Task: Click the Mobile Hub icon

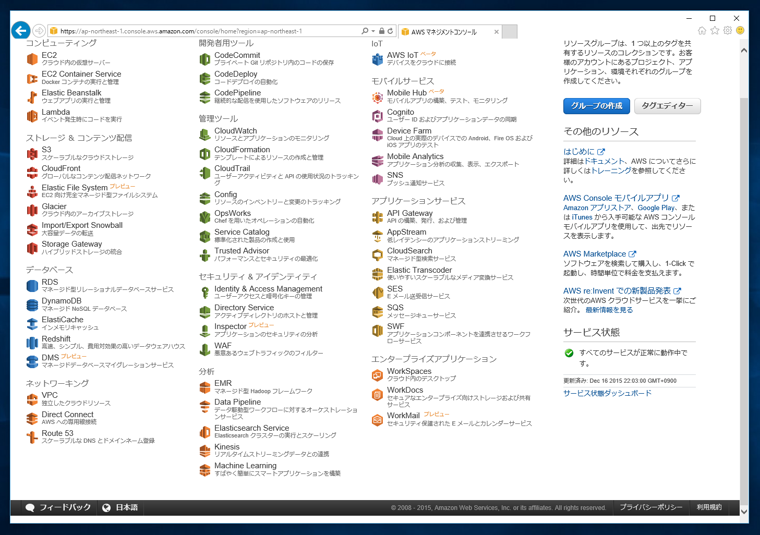Action: pos(378,97)
